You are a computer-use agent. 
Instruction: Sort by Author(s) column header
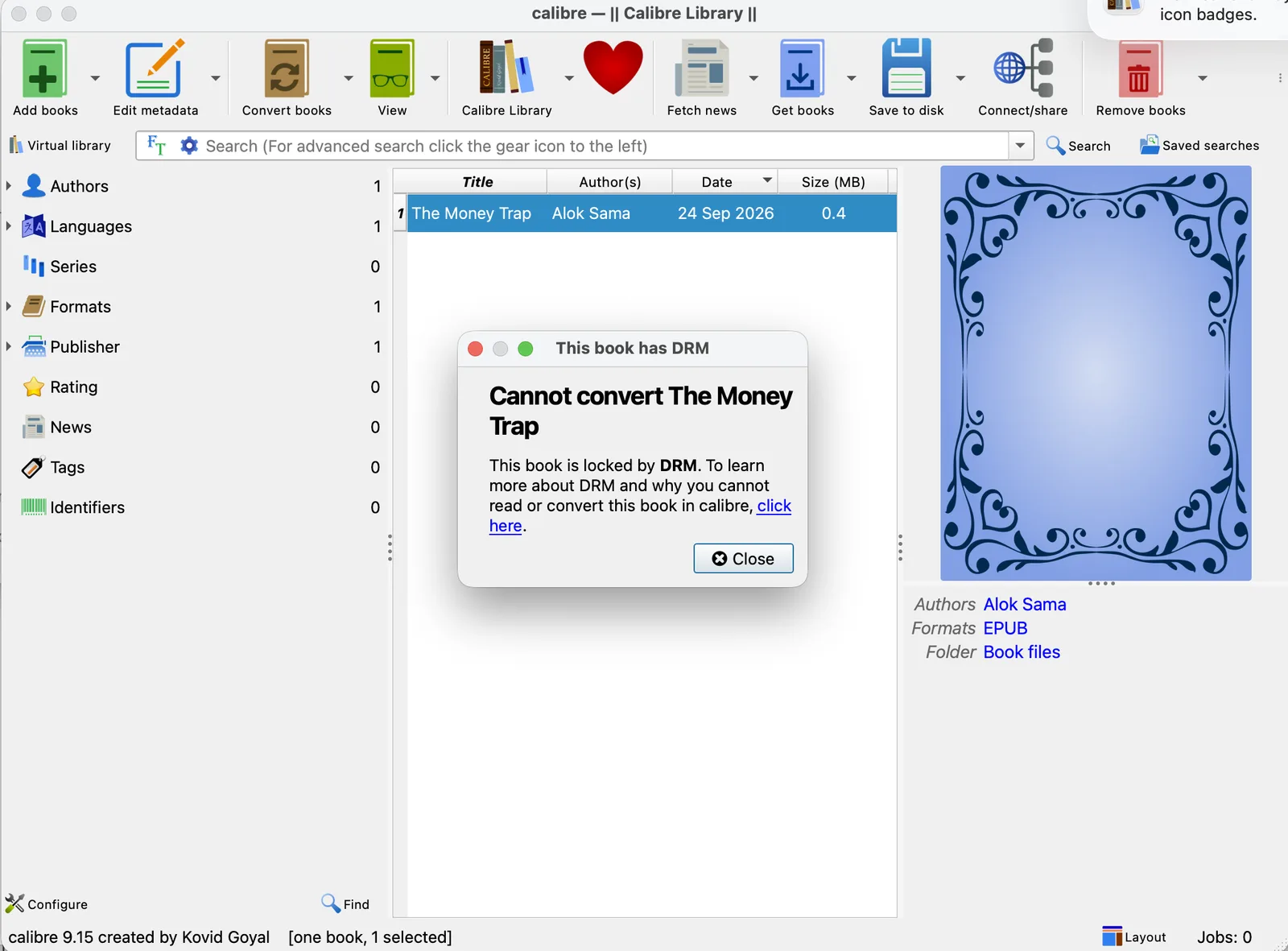click(x=609, y=182)
